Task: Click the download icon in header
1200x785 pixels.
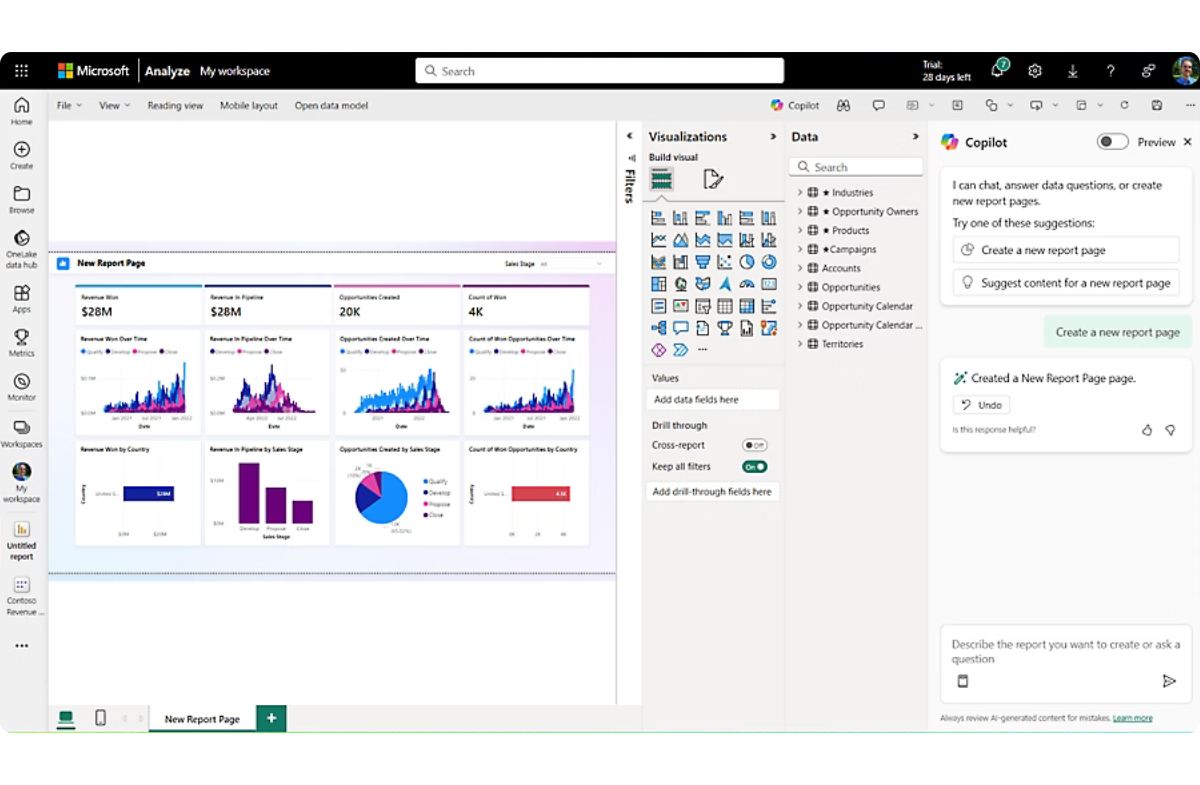Action: coord(1073,71)
